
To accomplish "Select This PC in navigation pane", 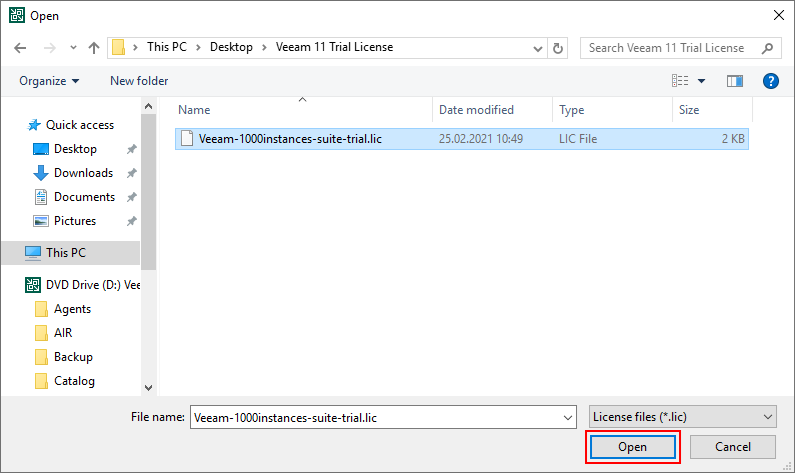I will 71,252.
